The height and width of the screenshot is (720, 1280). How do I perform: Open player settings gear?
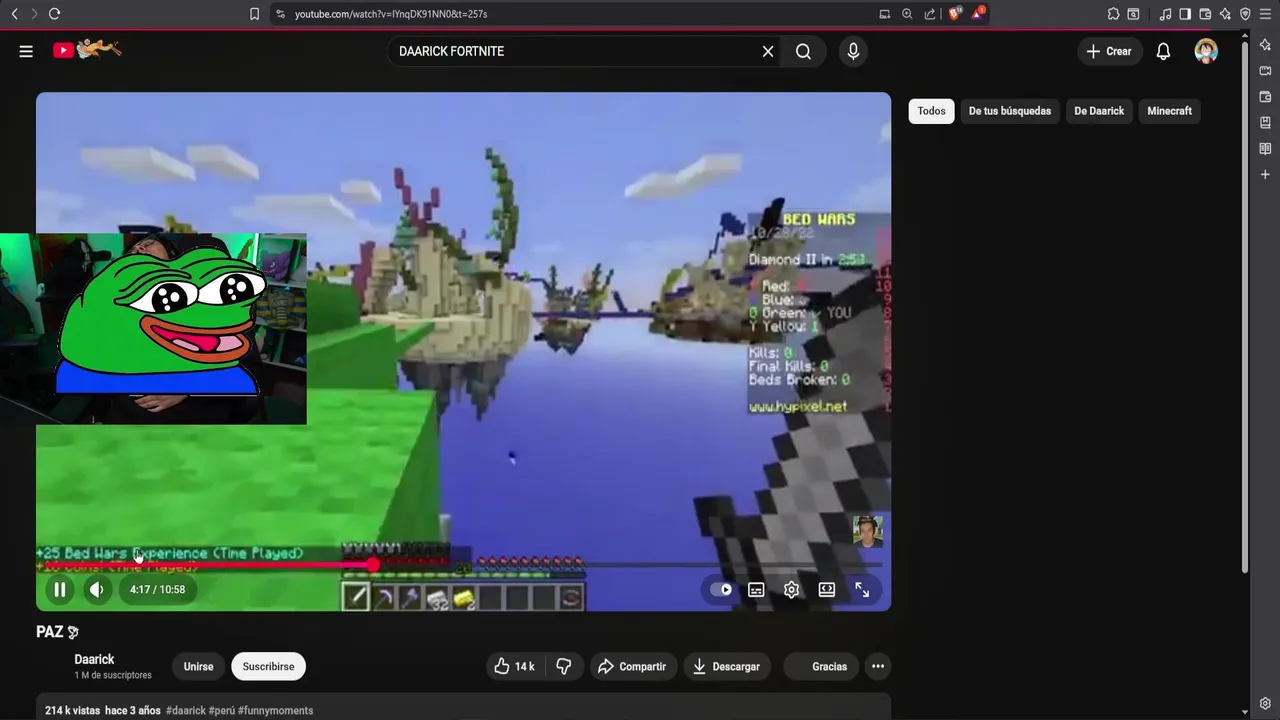coord(791,590)
